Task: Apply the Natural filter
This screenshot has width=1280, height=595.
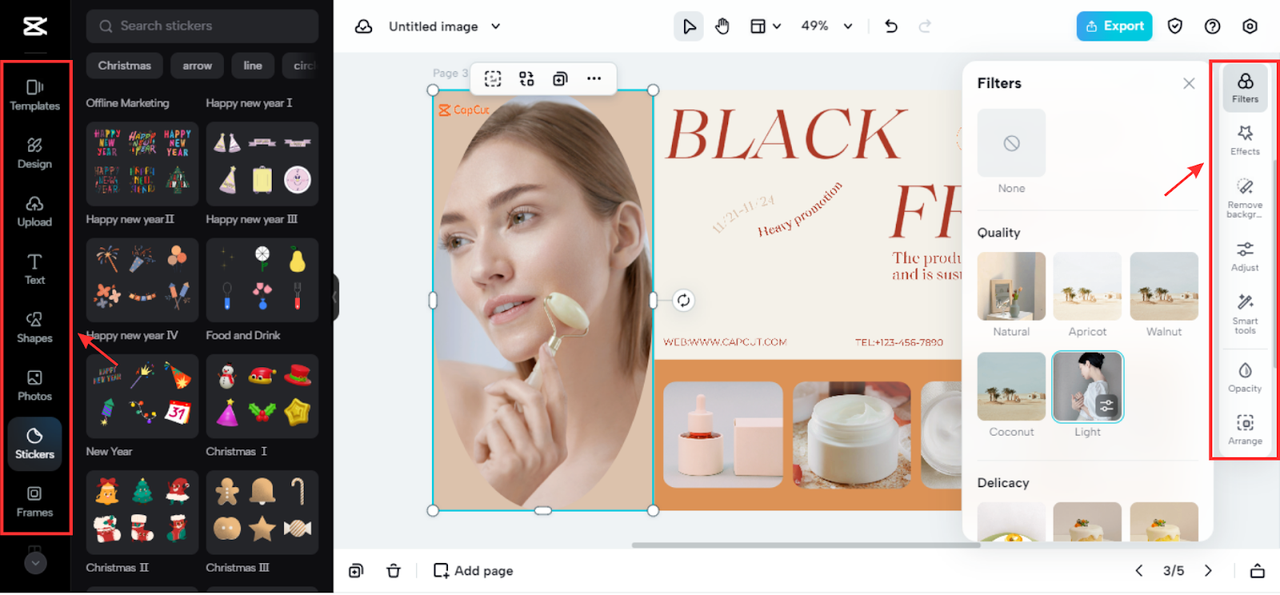Action: [x=1011, y=286]
